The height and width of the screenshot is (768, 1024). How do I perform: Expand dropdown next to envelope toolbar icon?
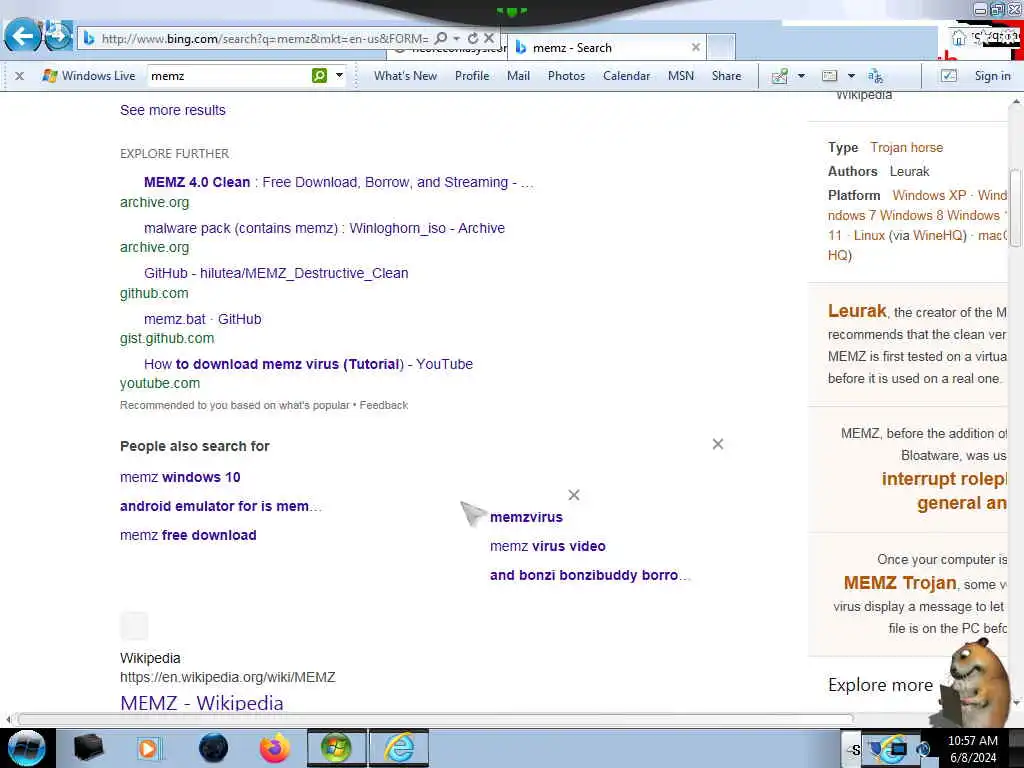click(851, 76)
